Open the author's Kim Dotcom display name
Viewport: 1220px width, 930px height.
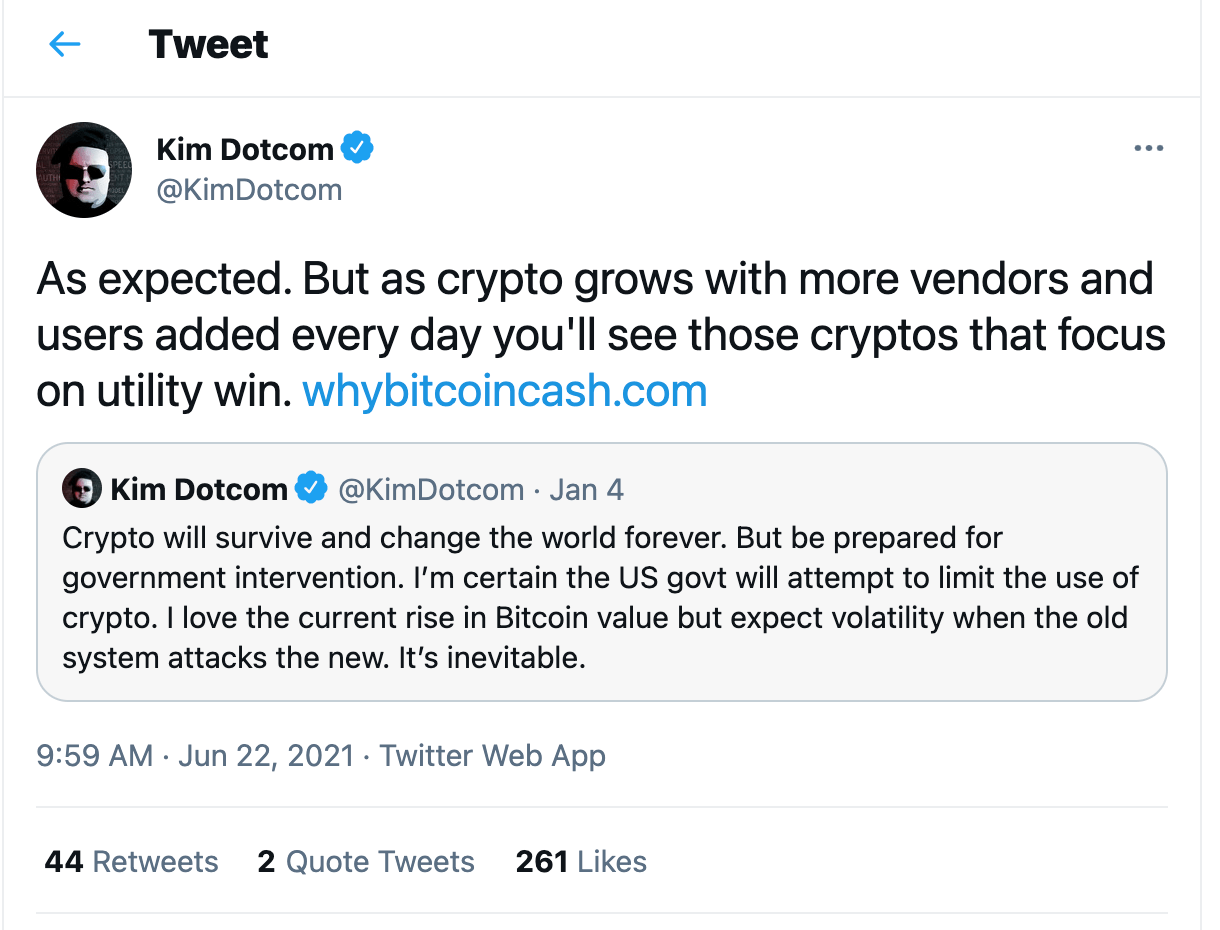pyautogui.click(x=245, y=150)
